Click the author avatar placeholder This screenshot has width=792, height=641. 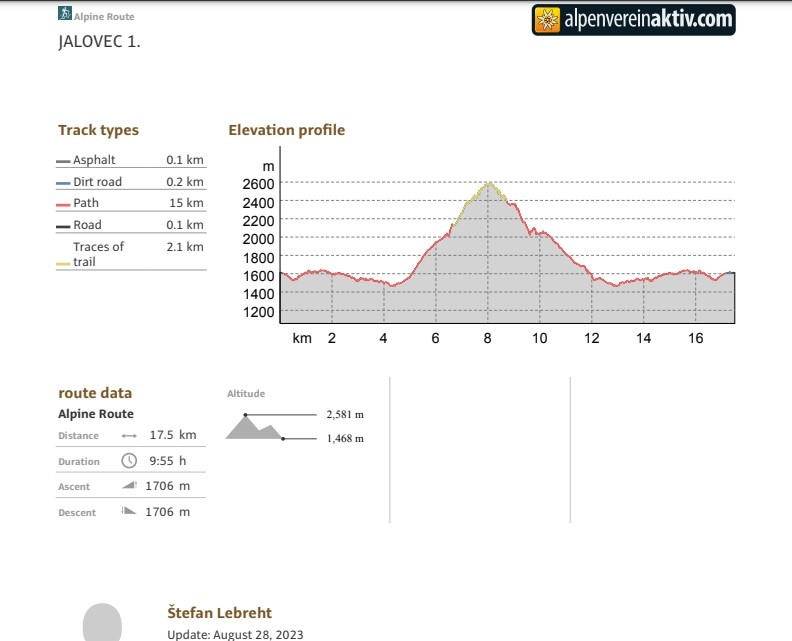[102, 622]
